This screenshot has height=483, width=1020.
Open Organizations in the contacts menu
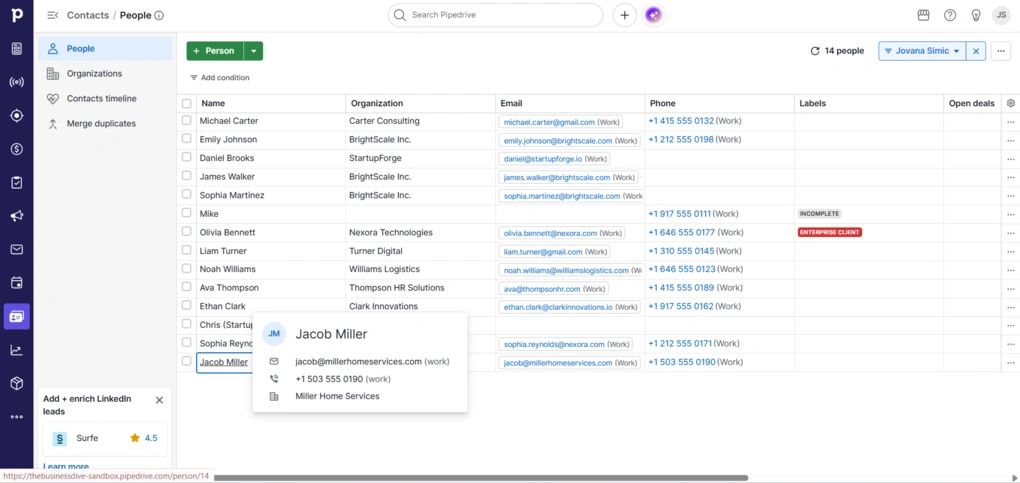105,74
